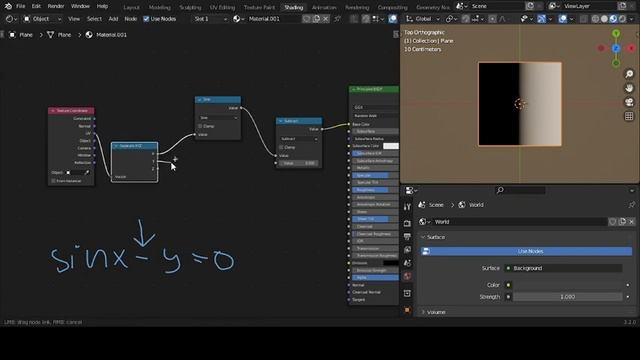This screenshot has width=640, height=360.
Task: Toggle fake user shield for Material.001
Action: (306, 19)
